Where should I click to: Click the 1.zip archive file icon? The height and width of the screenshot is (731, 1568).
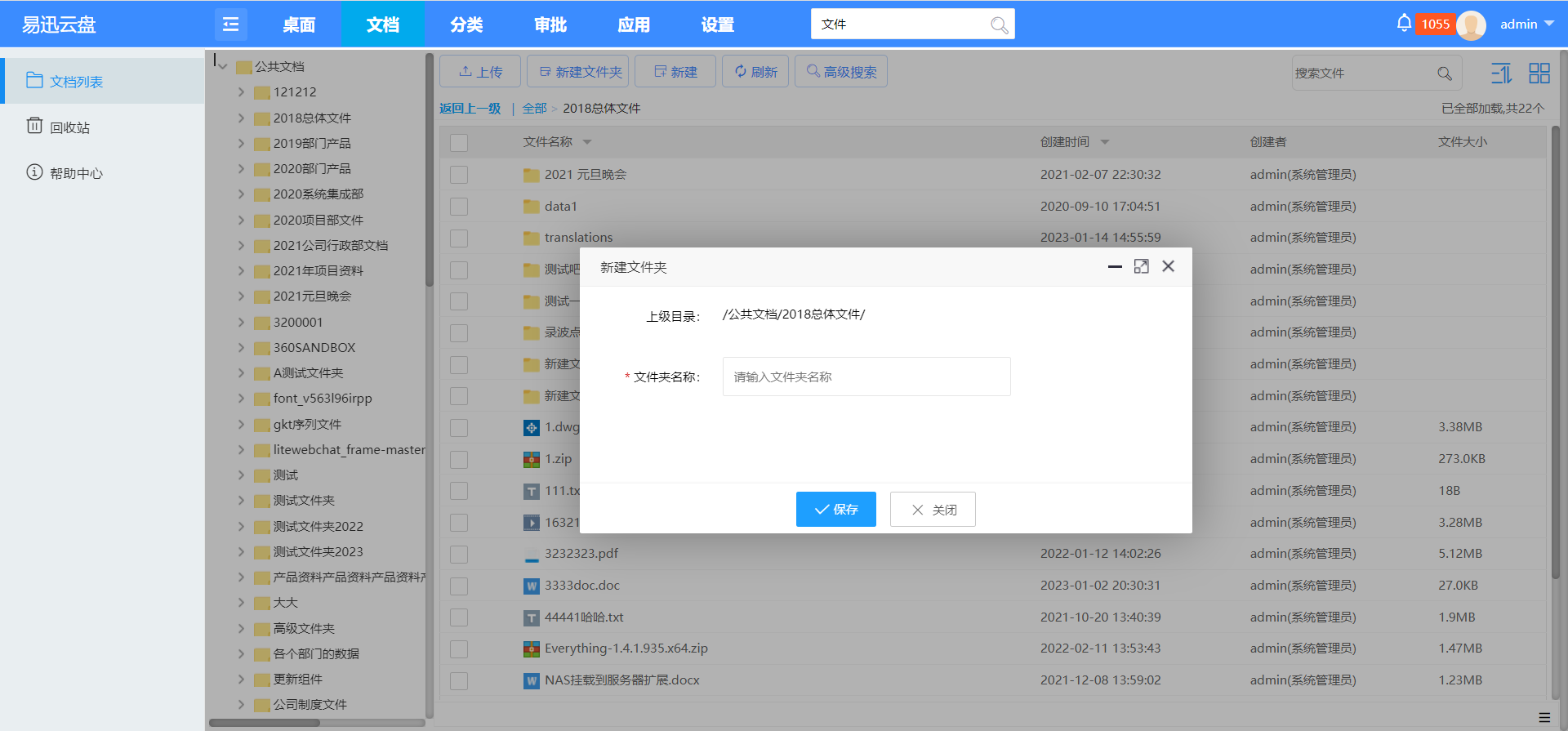(532, 460)
